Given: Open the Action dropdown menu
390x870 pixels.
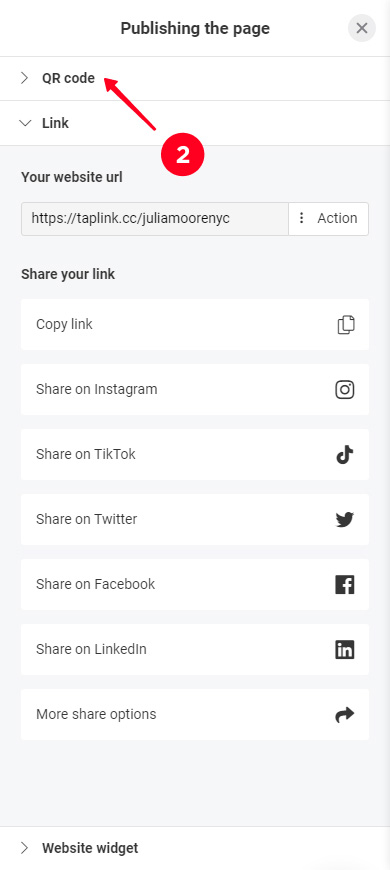Looking at the screenshot, I should pyautogui.click(x=328, y=219).
